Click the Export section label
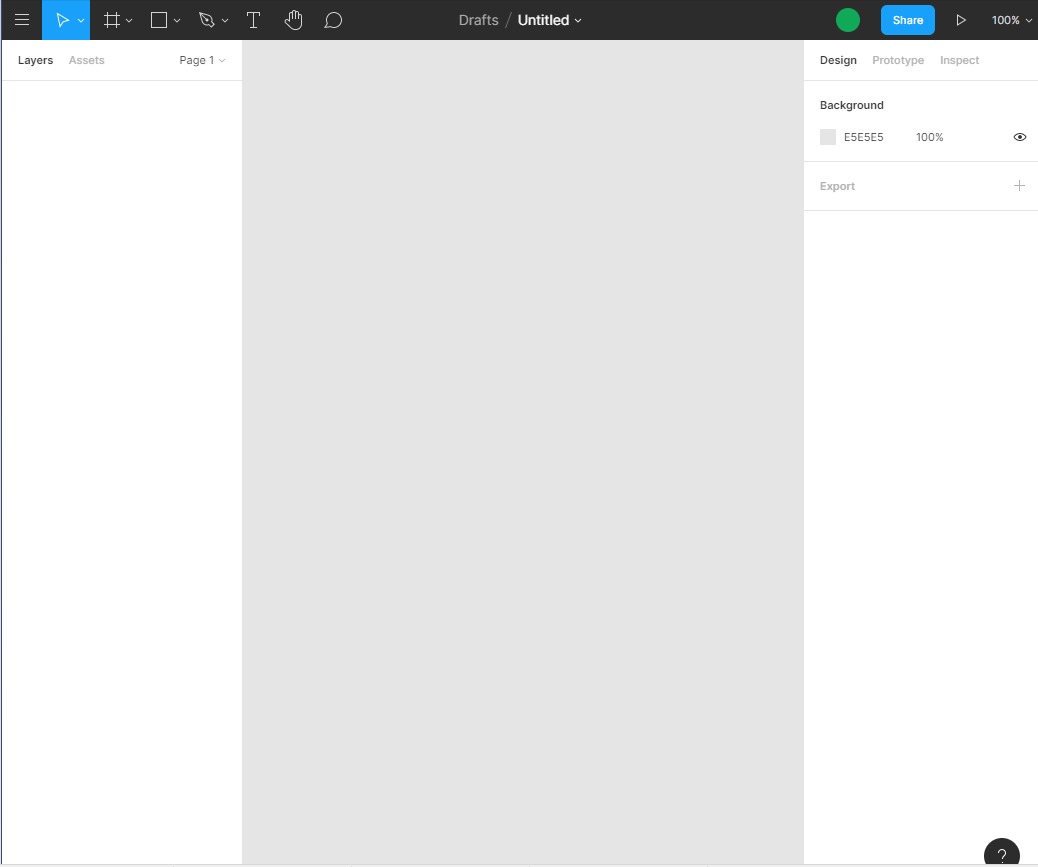Screen dimensions: 1038x867 pyautogui.click(x=837, y=186)
